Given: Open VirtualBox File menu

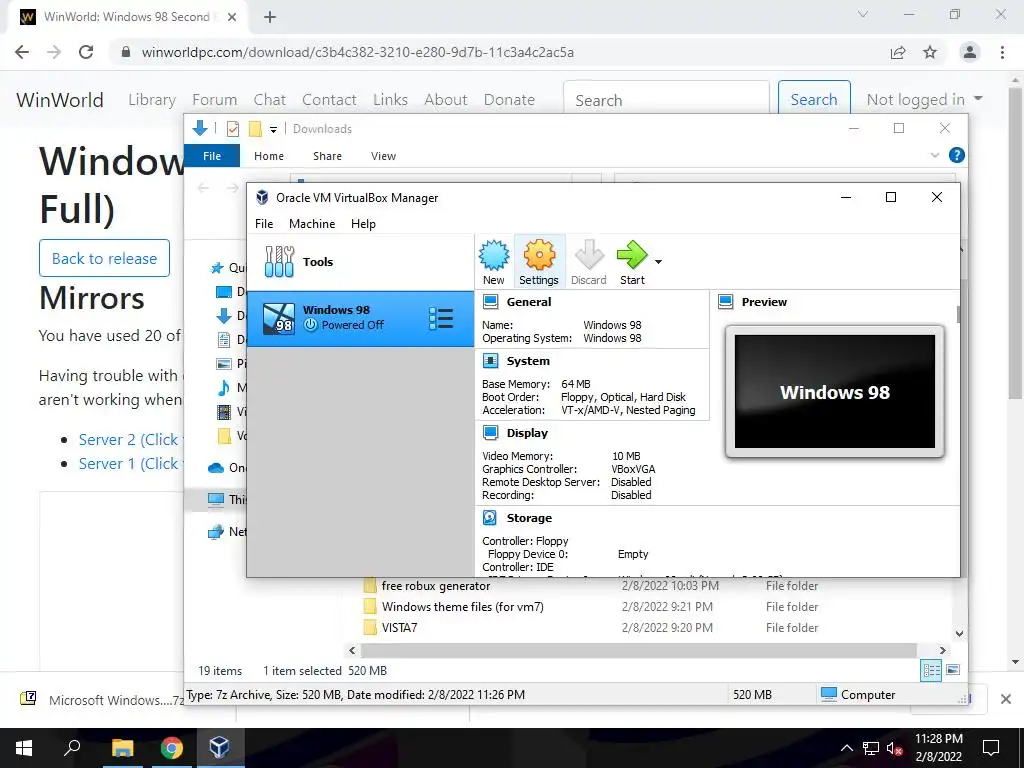Looking at the screenshot, I should (x=264, y=223).
